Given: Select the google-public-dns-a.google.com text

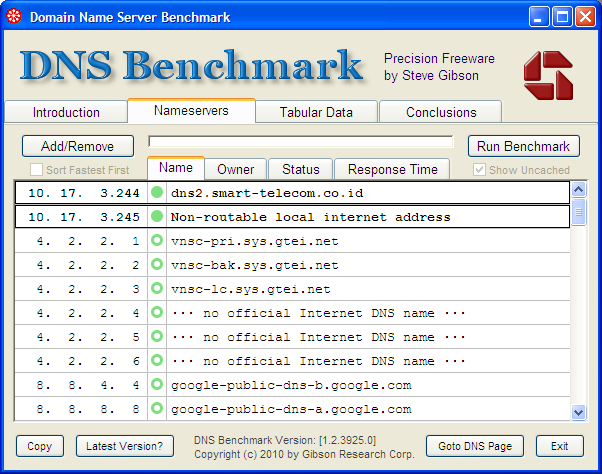Looking at the screenshot, I should pyautogui.click(x=291, y=409).
